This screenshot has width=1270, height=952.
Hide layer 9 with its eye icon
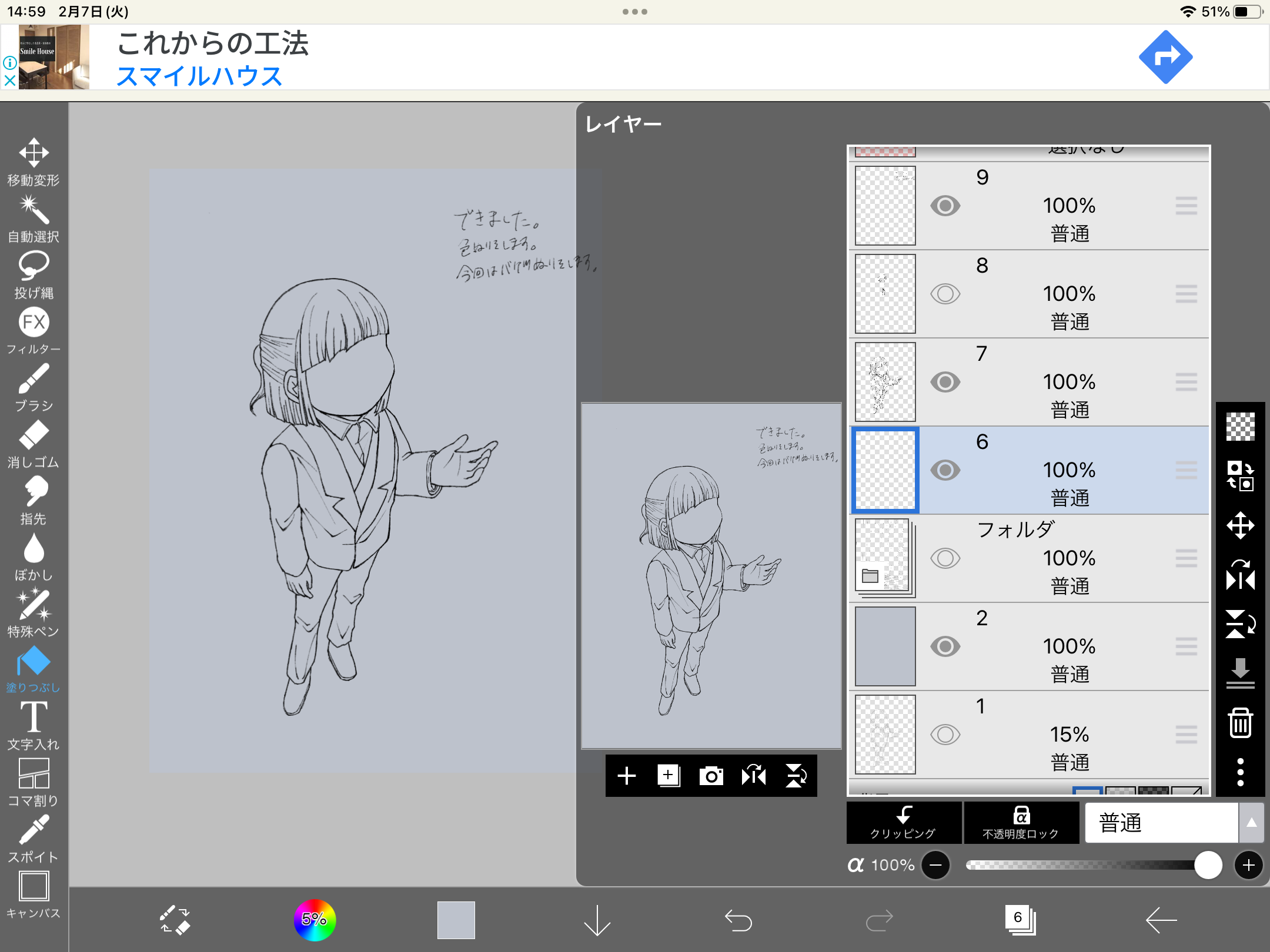[945, 206]
